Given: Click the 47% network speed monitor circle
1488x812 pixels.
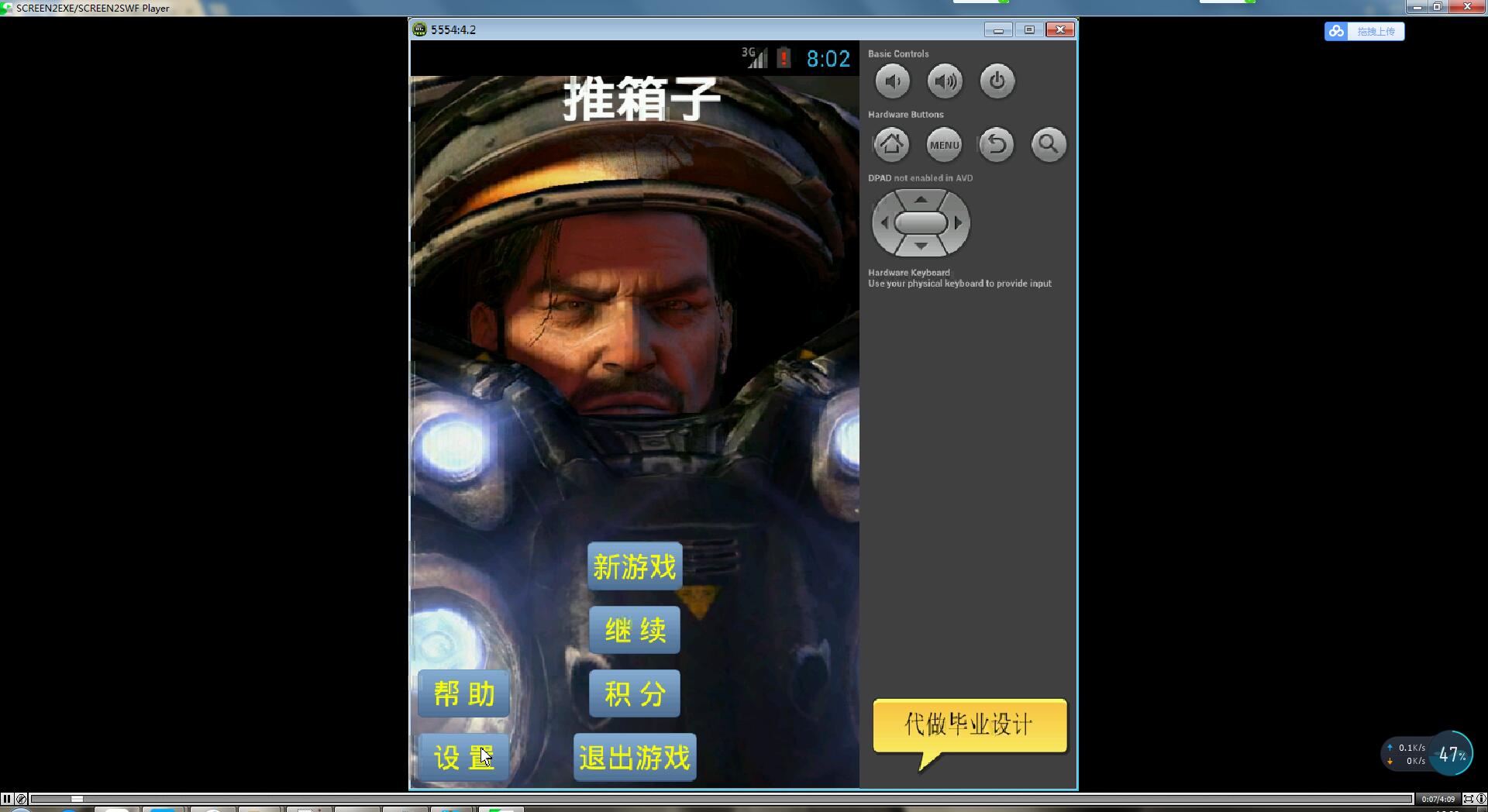Looking at the screenshot, I should pos(1451,753).
